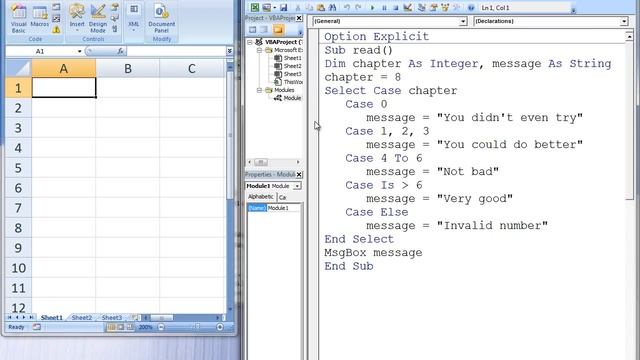Select cell A1 in the worksheet
The height and width of the screenshot is (360, 640).
pos(64,88)
